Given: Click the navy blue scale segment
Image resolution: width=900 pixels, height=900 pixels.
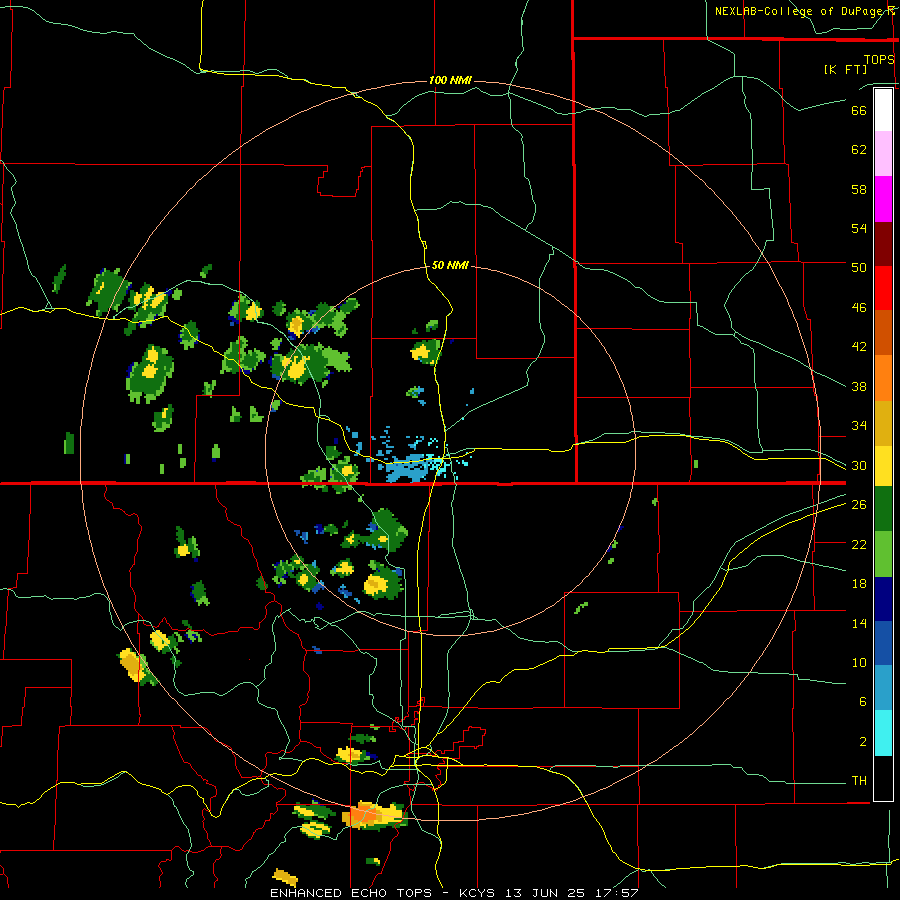Looking at the screenshot, I should [x=883, y=599].
